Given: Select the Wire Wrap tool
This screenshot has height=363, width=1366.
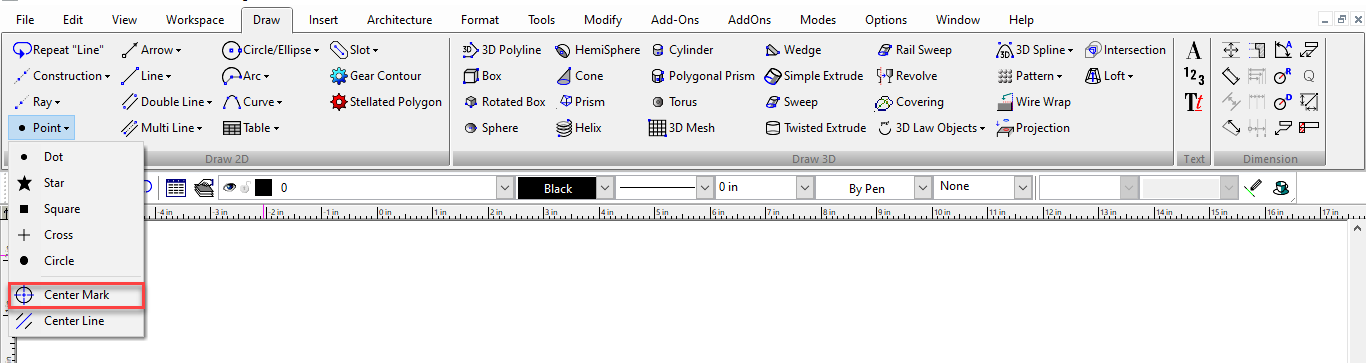Looking at the screenshot, I should [1034, 102].
